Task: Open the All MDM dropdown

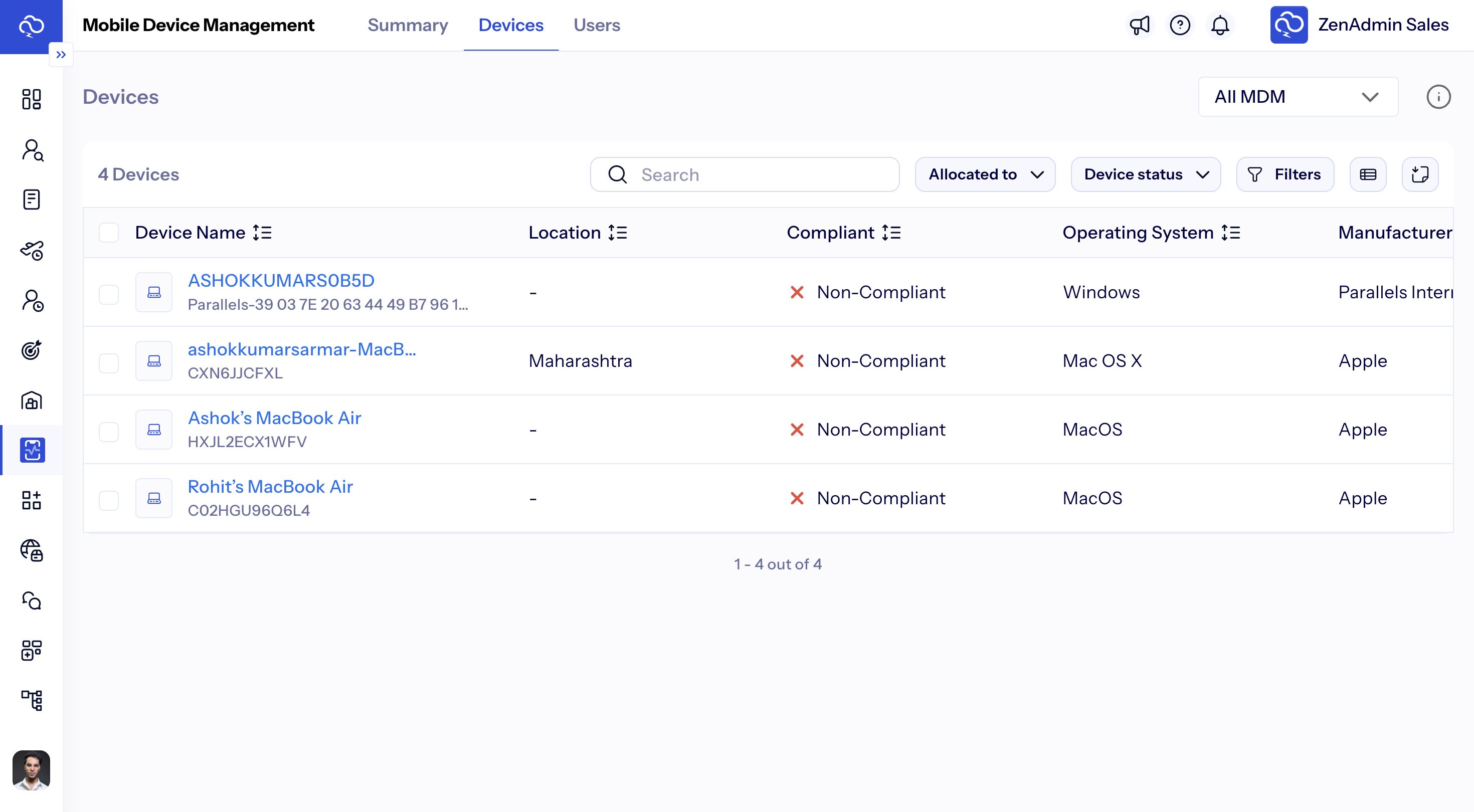Action: point(1298,97)
